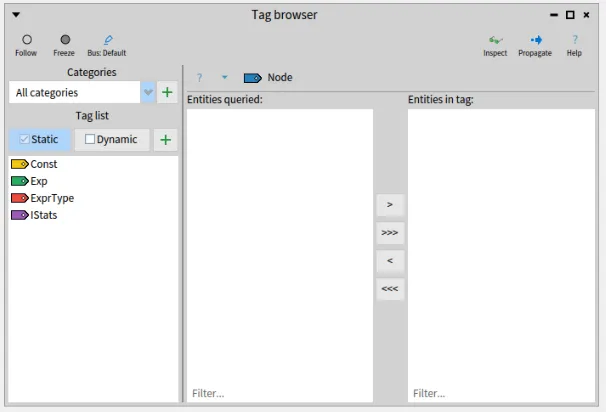Add a new tag with green plus

(166, 140)
